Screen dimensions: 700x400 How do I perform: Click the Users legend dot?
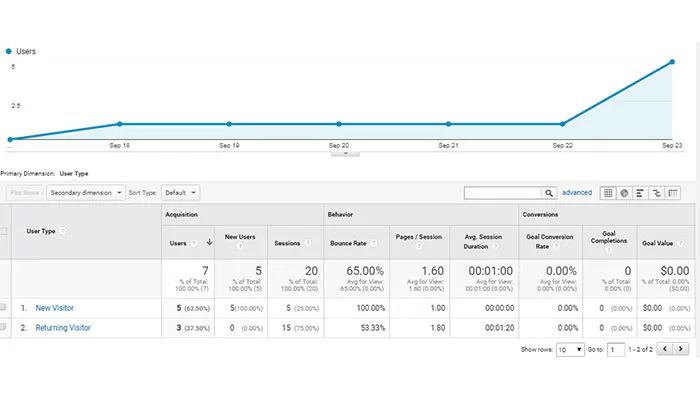(x=8, y=51)
